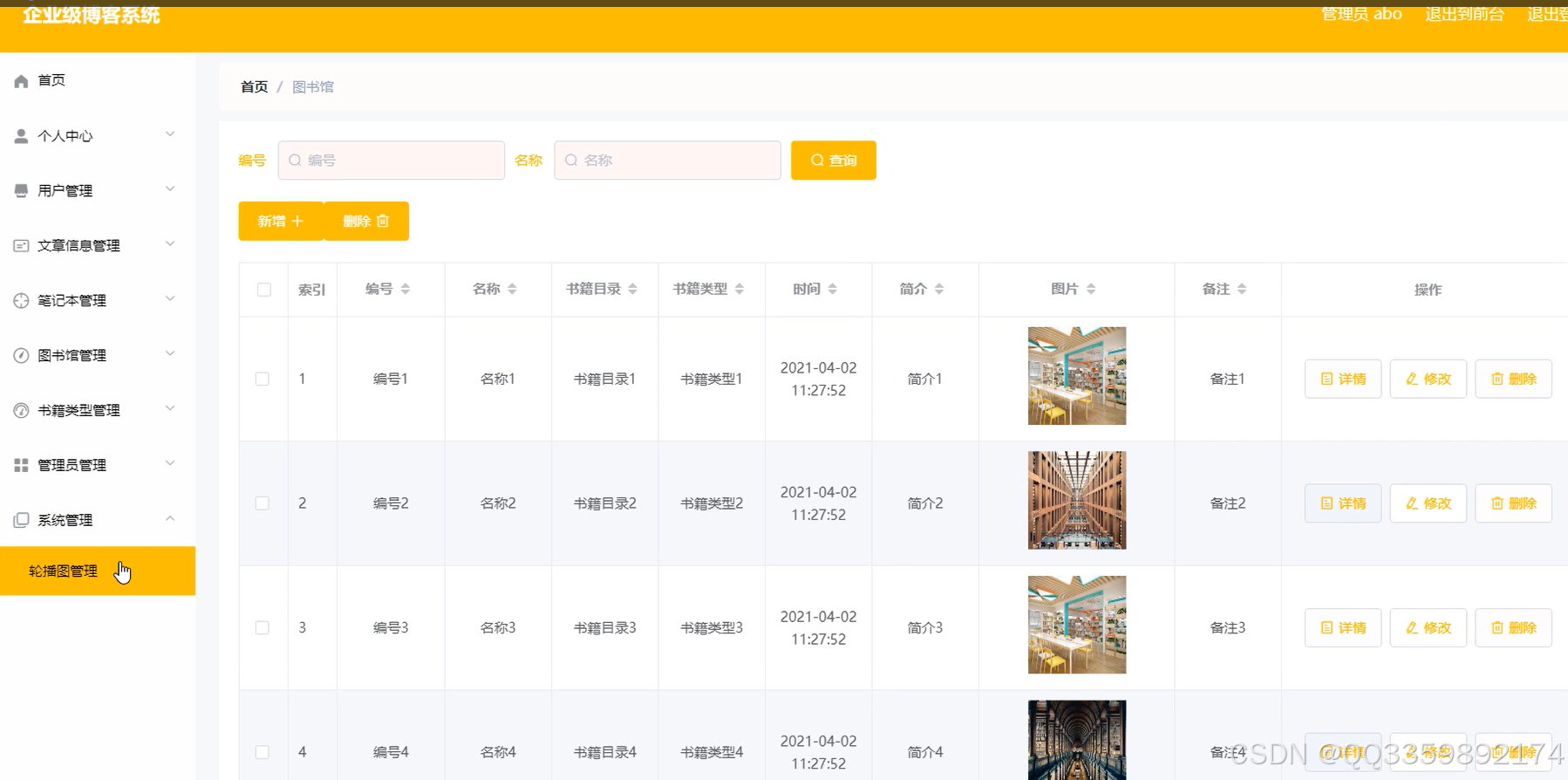Screen dimensions: 1568x780
Task: Click 删除 for row 编号2
Action: pyautogui.click(x=1514, y=503)
